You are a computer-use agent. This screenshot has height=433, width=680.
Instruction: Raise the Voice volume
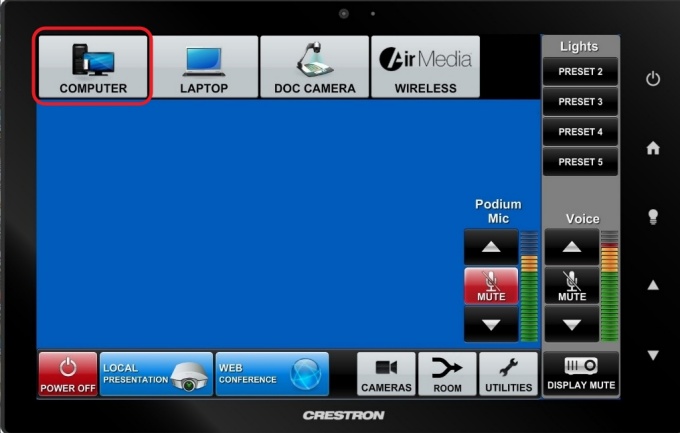pos(572,247)
